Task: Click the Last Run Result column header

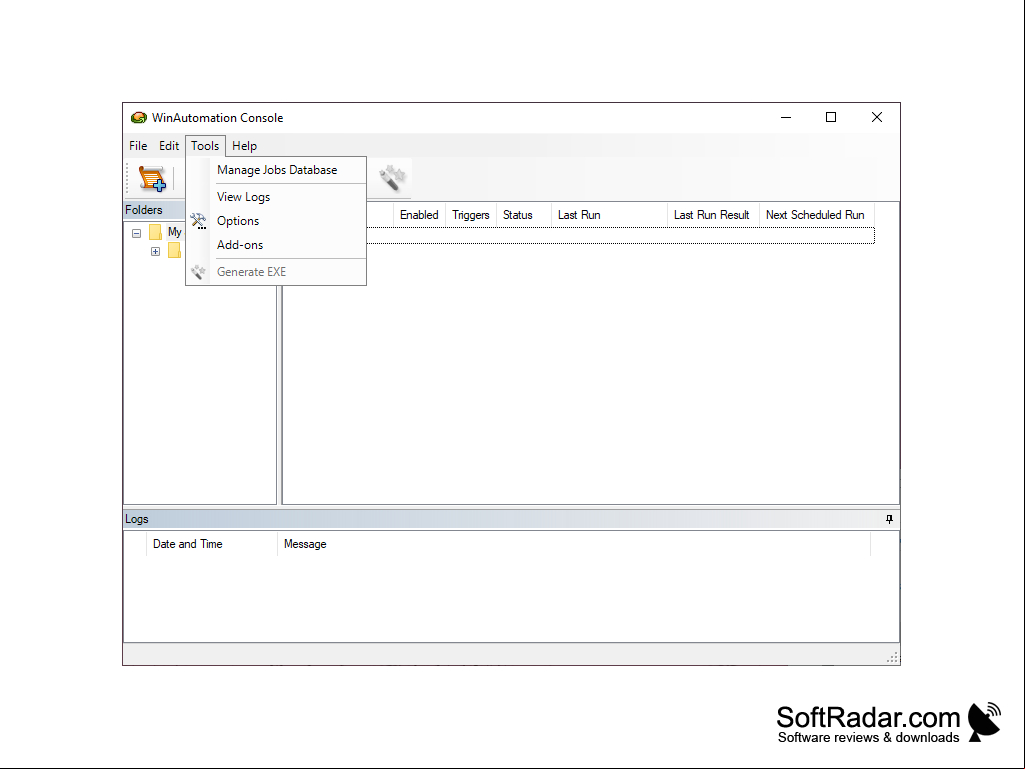Action: 711,215
